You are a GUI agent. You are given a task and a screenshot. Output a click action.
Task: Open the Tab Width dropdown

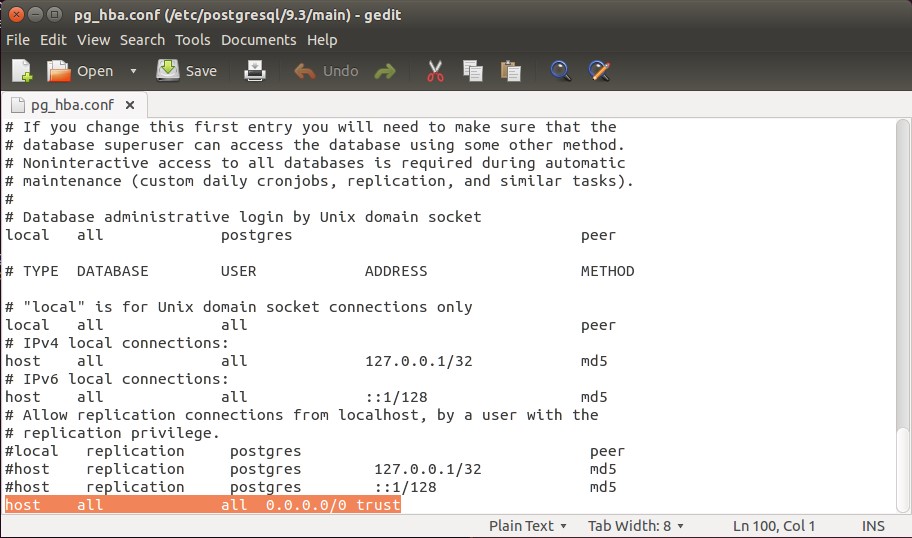[636, 526]
